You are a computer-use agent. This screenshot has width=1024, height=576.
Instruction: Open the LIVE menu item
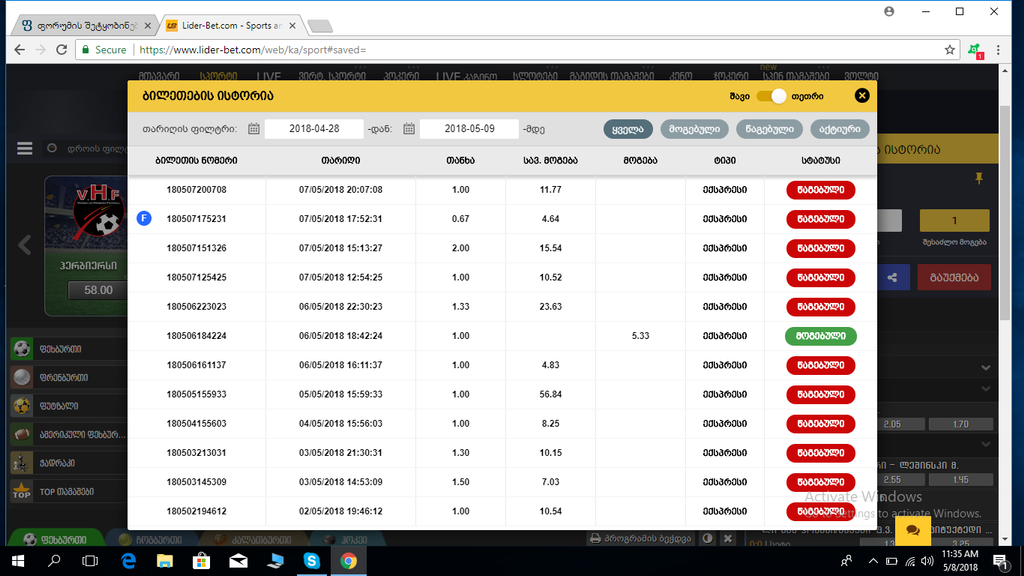click(268, 76)
